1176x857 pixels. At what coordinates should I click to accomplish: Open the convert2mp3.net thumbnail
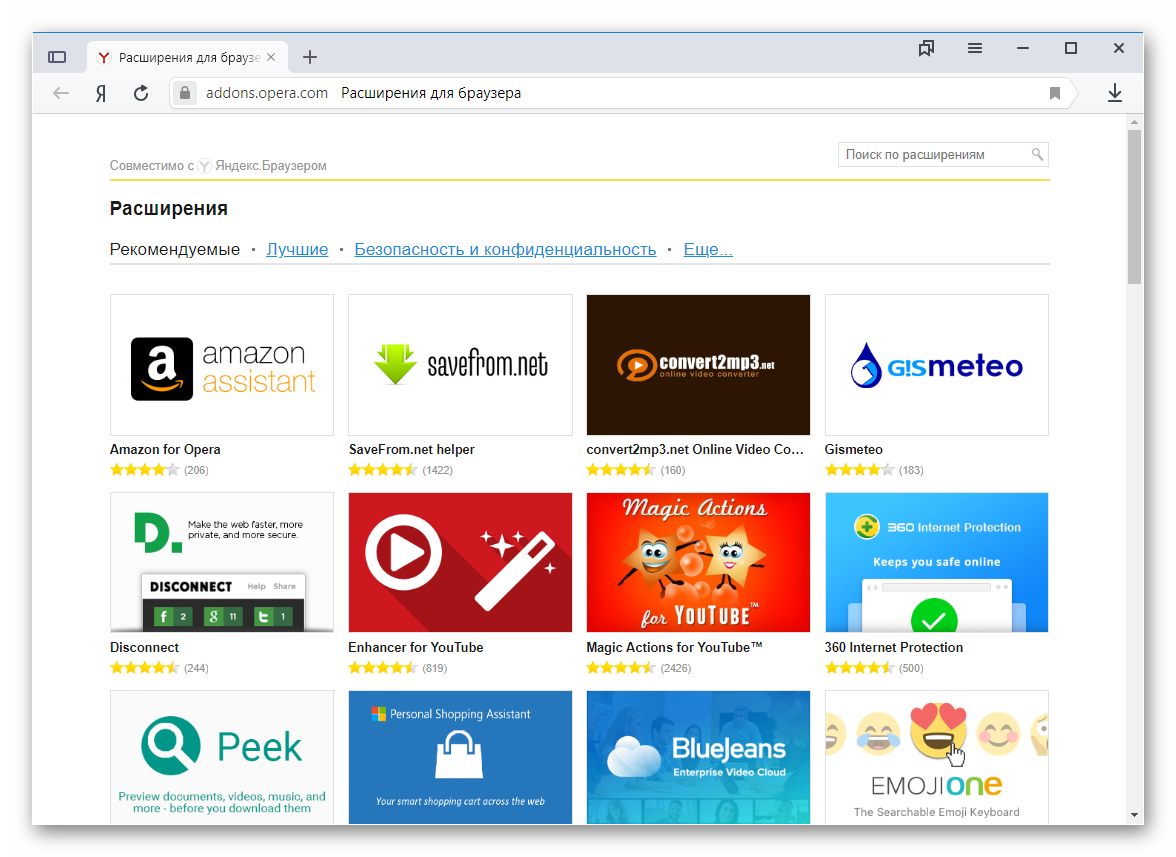point(698,365)
